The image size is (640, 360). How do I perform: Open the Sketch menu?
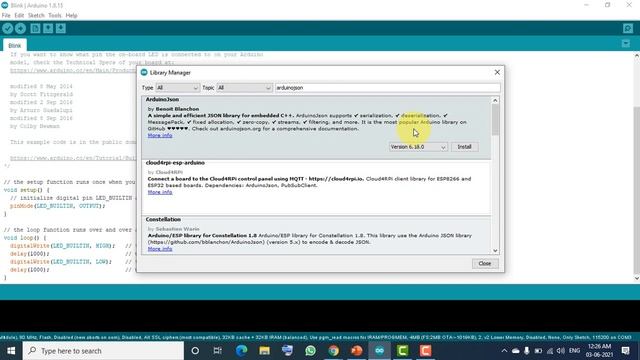coord(36,16)
